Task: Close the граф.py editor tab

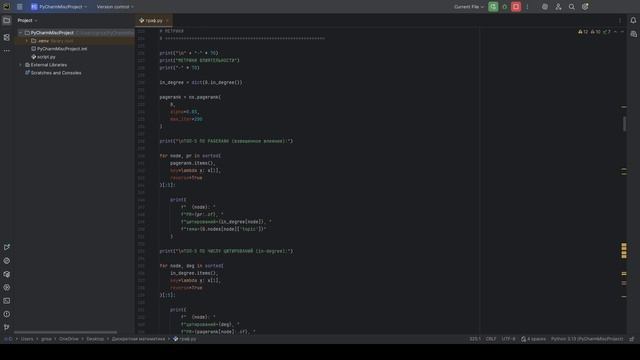Action: 167,20
